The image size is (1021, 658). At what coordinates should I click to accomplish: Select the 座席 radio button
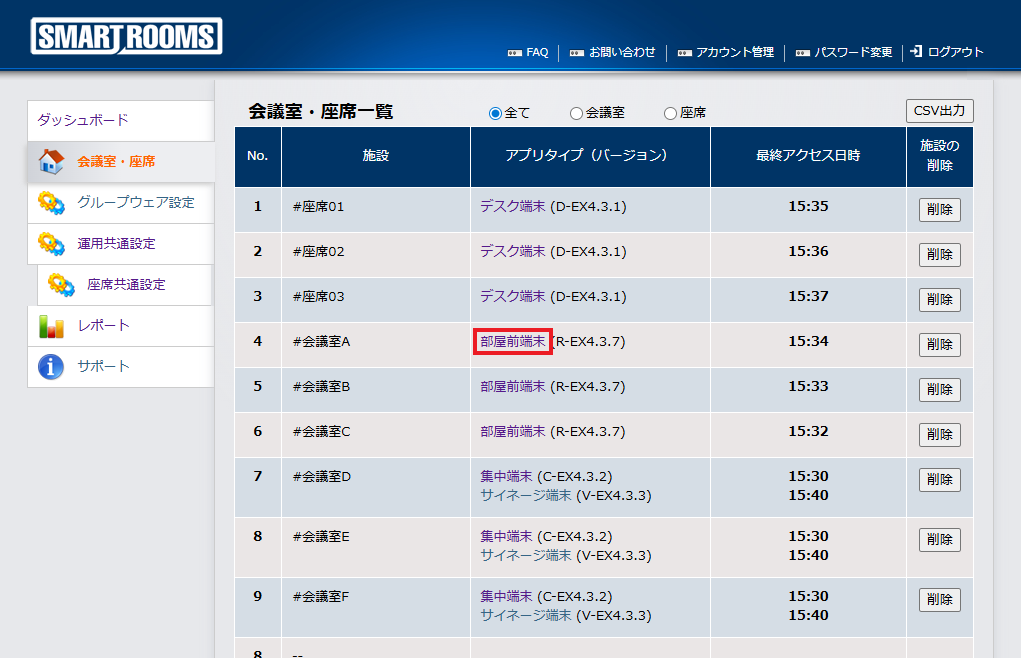coord(670,113)
